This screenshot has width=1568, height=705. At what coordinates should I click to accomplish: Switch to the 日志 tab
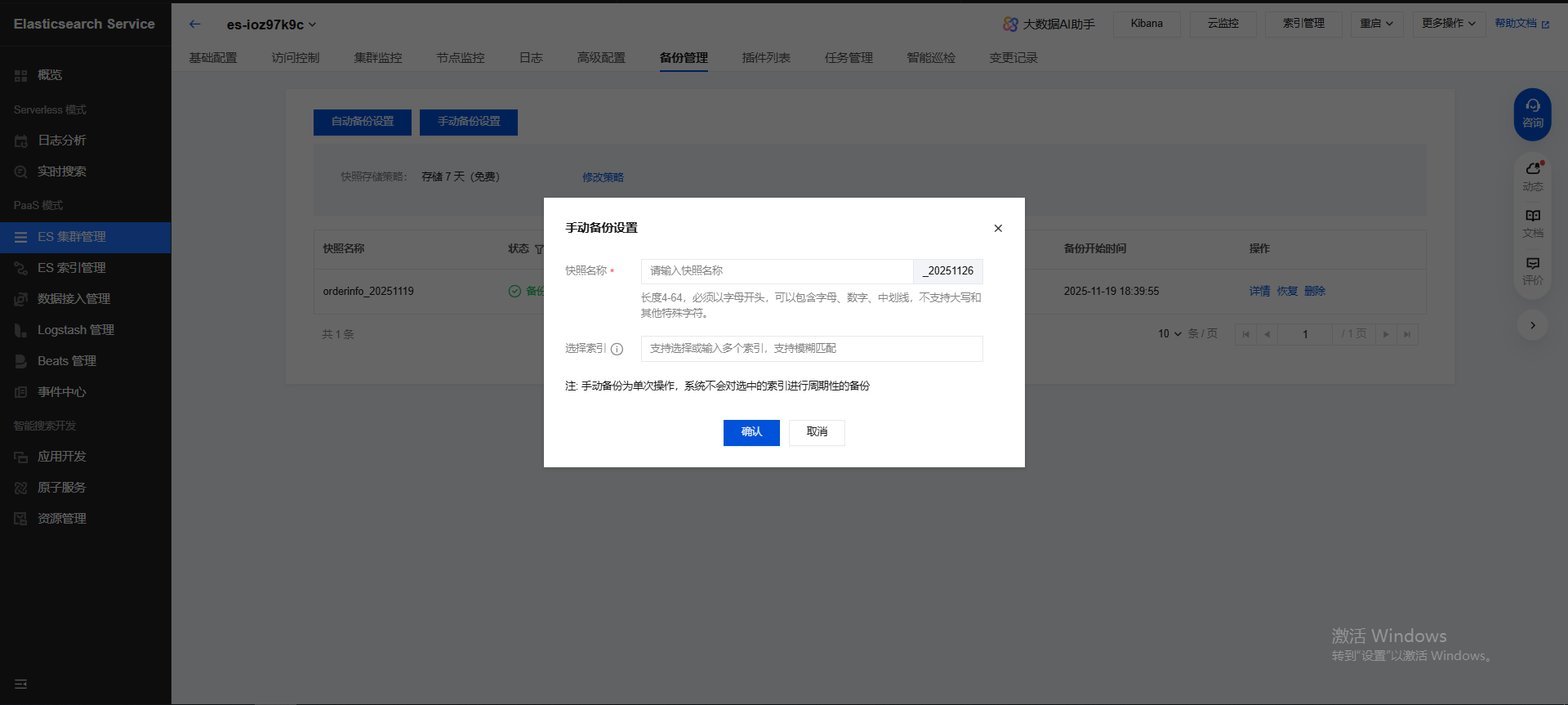coord(531,58)
